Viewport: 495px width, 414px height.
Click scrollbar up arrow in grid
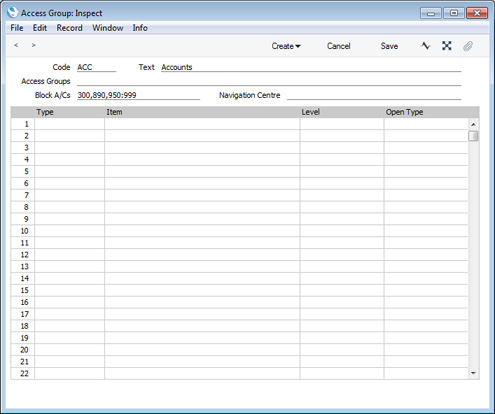(473, 124)
